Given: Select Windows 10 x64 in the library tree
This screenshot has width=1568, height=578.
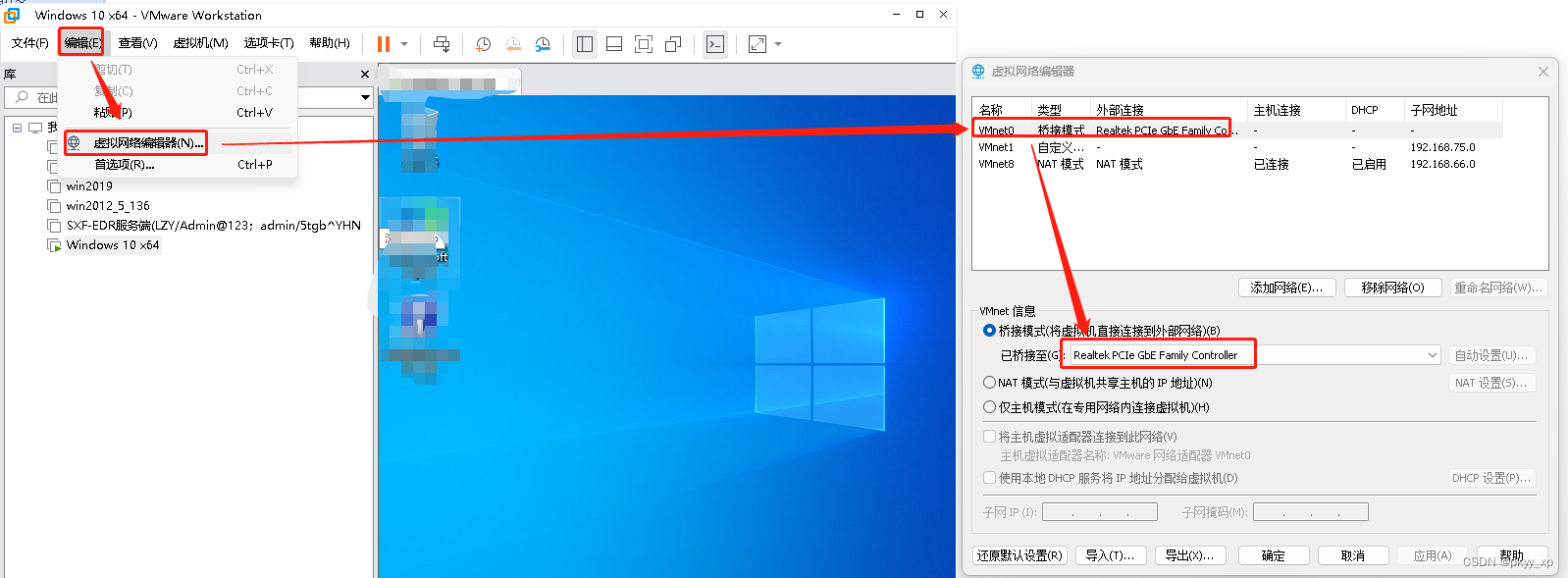Looking at the screenshot, I should coord(113,245).
